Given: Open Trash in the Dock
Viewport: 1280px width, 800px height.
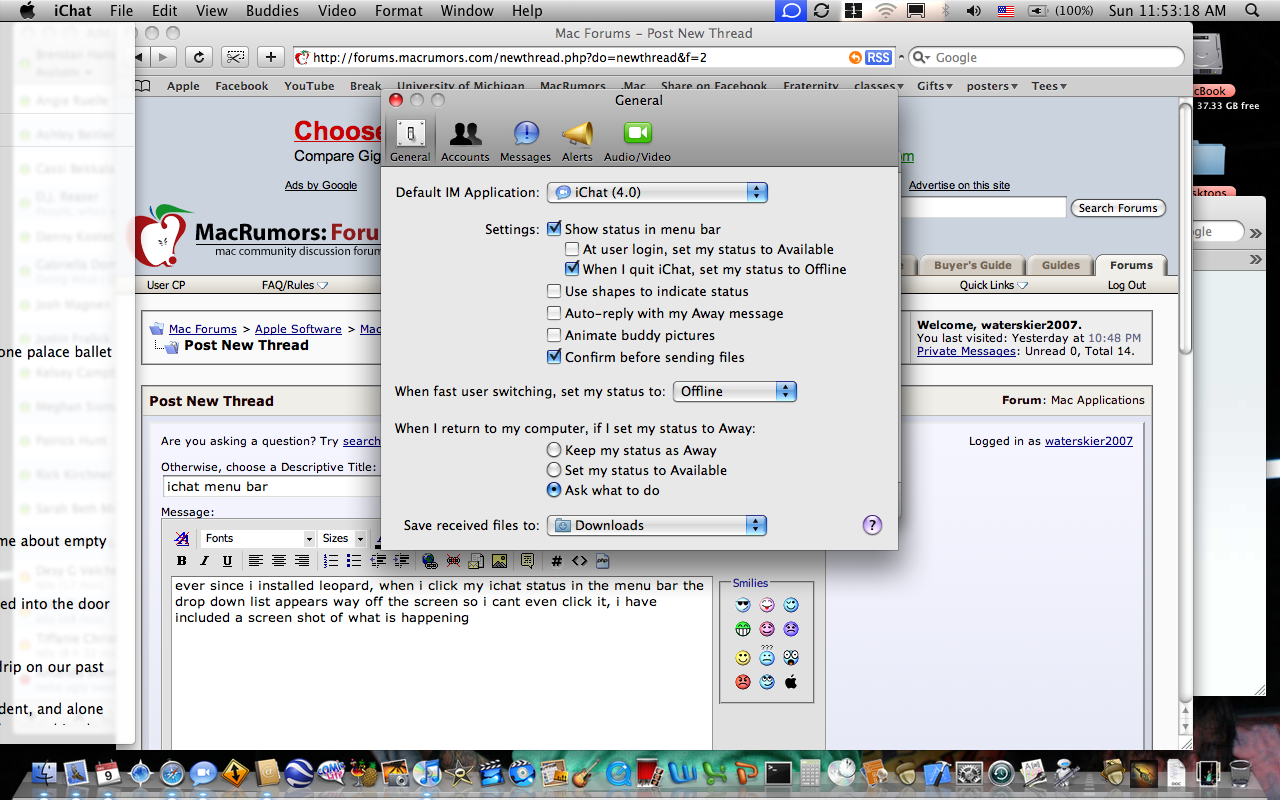Looking at the screenshot, I should (1240, 773).
